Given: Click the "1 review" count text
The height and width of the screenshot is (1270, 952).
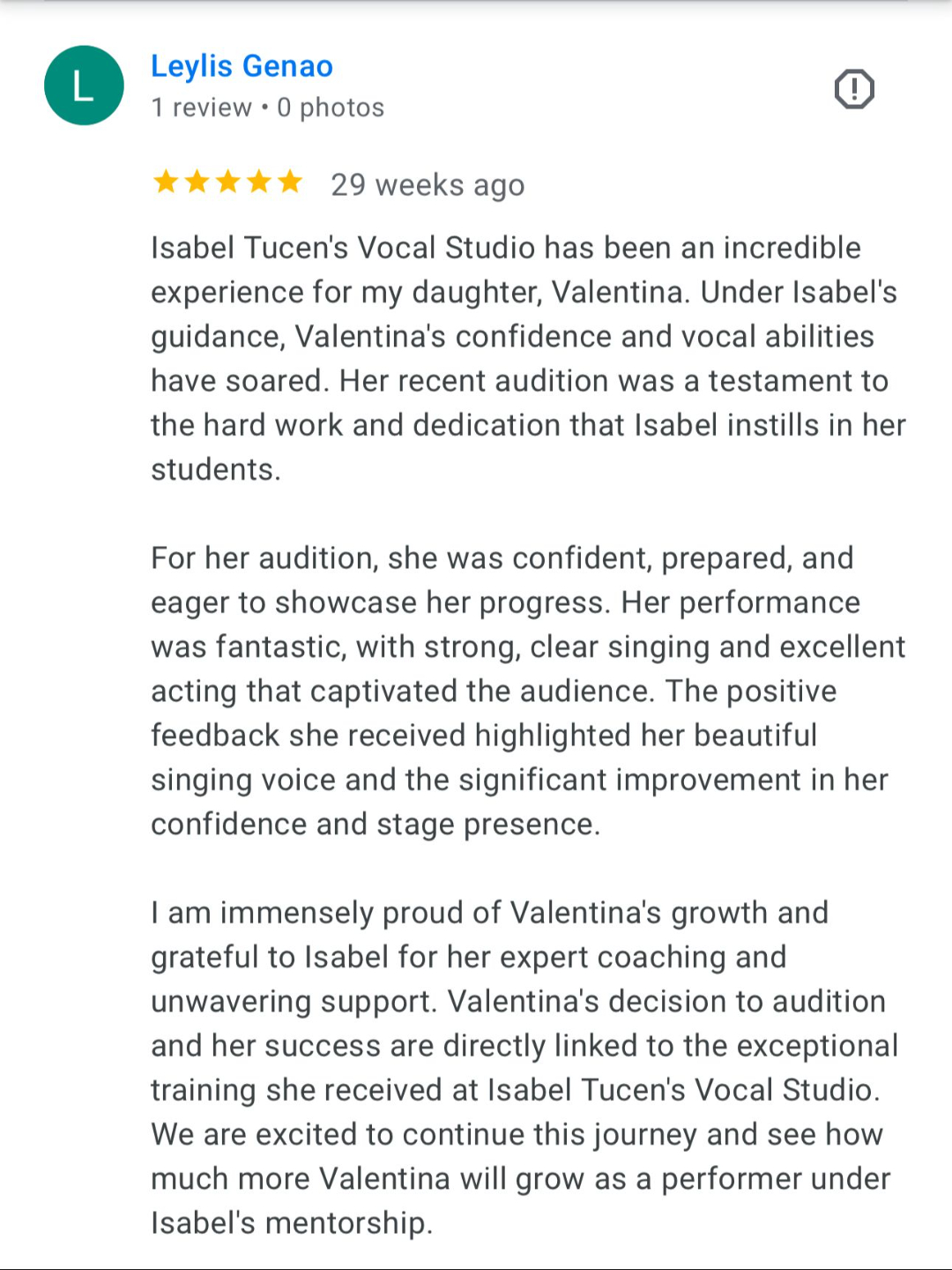Looking at the screenshot, I should [x=201, y=108].
